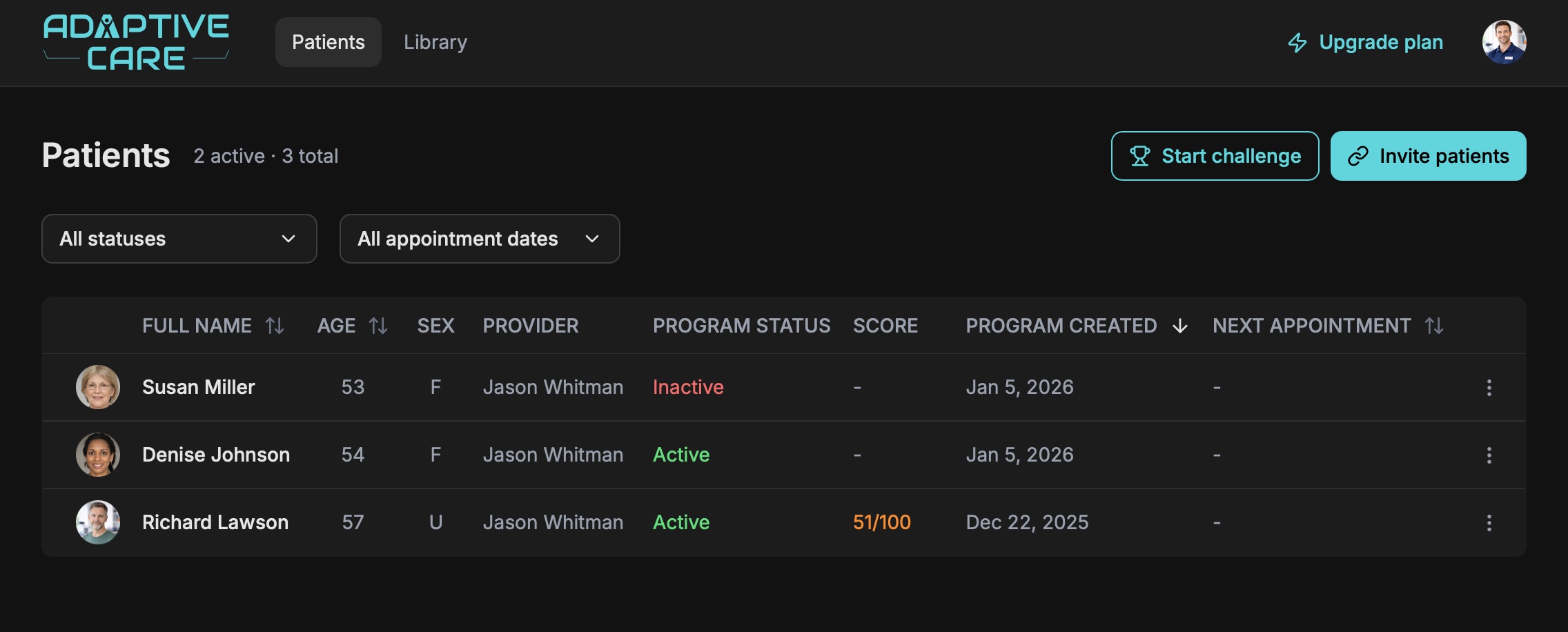Click the Invite patients button
Image resolution: width=1568 pixels, height=632 pixels.
click(x=1428, y=156)
